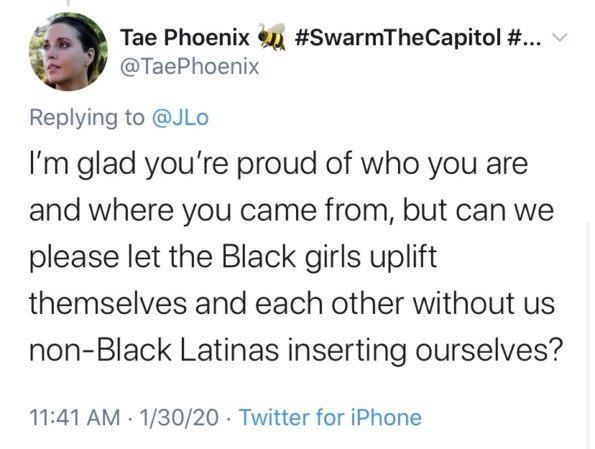The height and width of the screenshot is (449, 595).
Task: Open the tweet options chevron menu
Action: pos(559,38)
